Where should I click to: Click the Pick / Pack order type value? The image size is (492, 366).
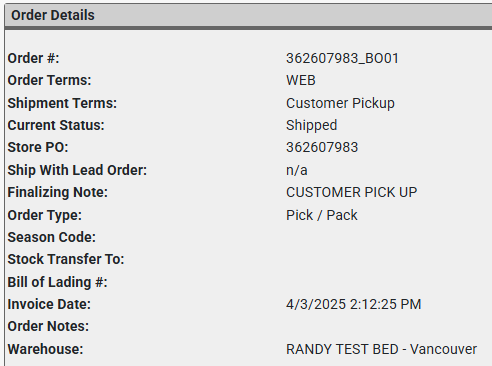pyautogui.click(x=322, y=215)
